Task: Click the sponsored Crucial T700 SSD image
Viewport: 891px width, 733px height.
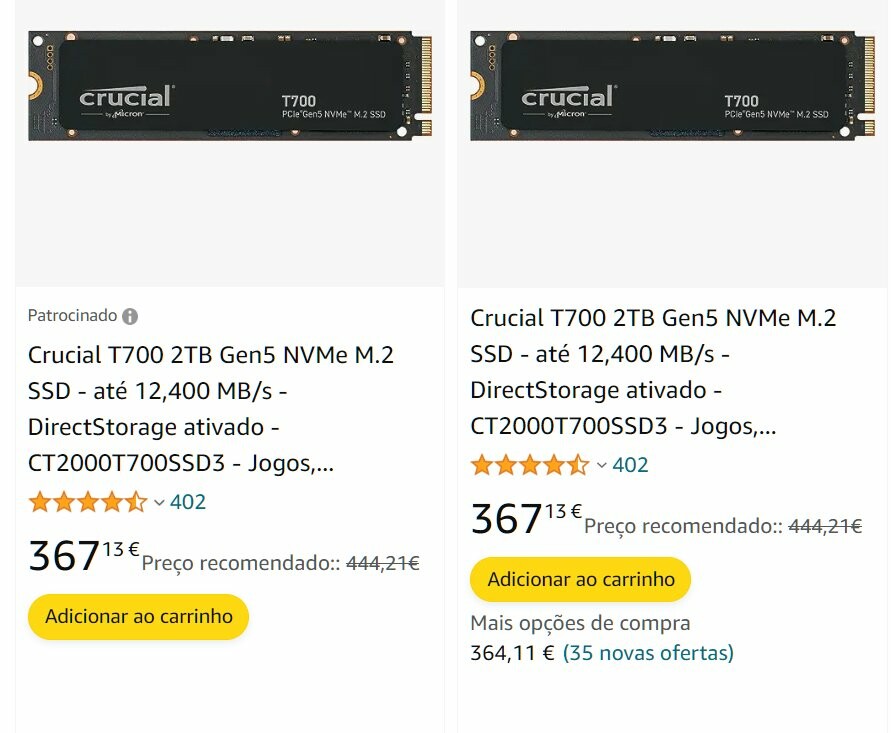Action: tap(230, 87)
